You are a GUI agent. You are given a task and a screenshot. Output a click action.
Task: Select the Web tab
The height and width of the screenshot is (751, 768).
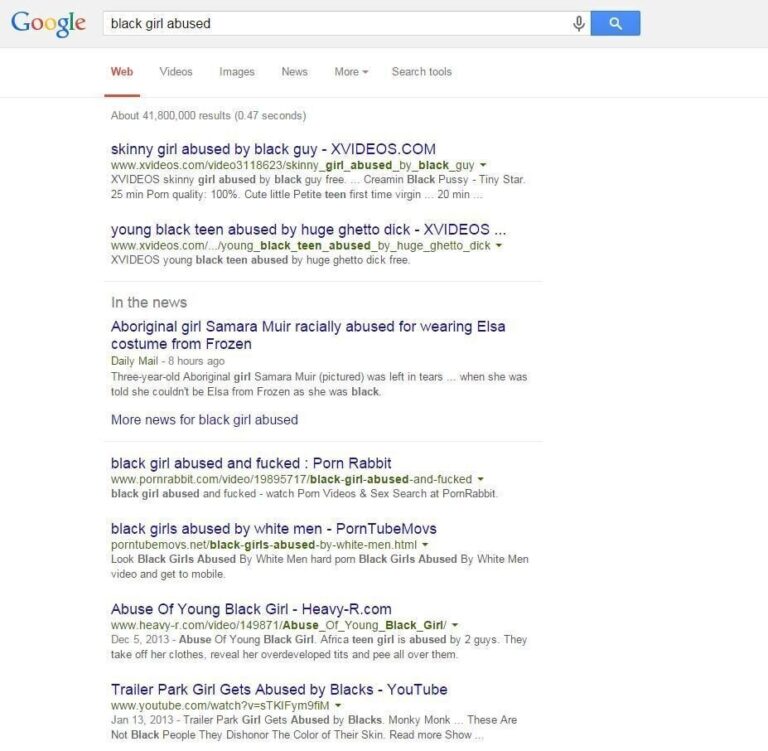(122, 72)
